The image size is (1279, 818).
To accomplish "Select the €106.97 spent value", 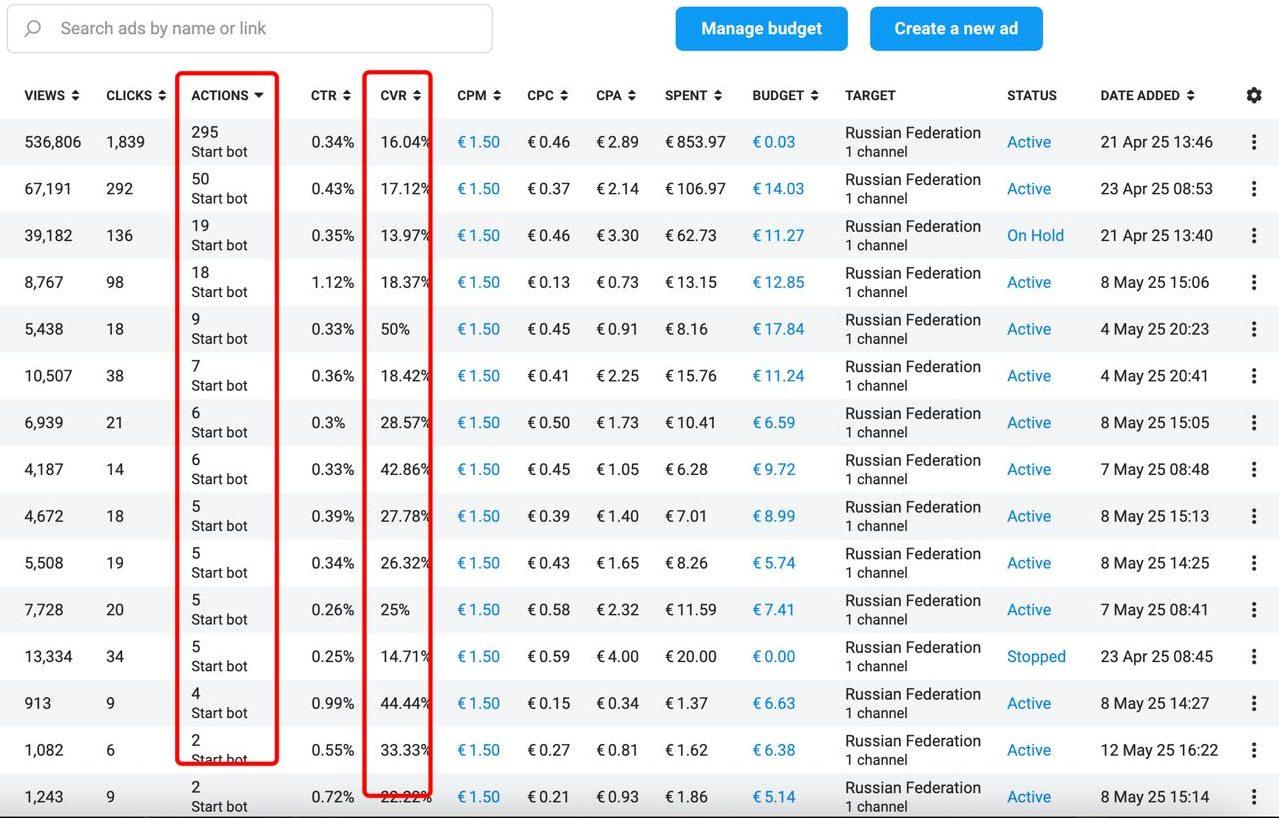I will [695, 189].
